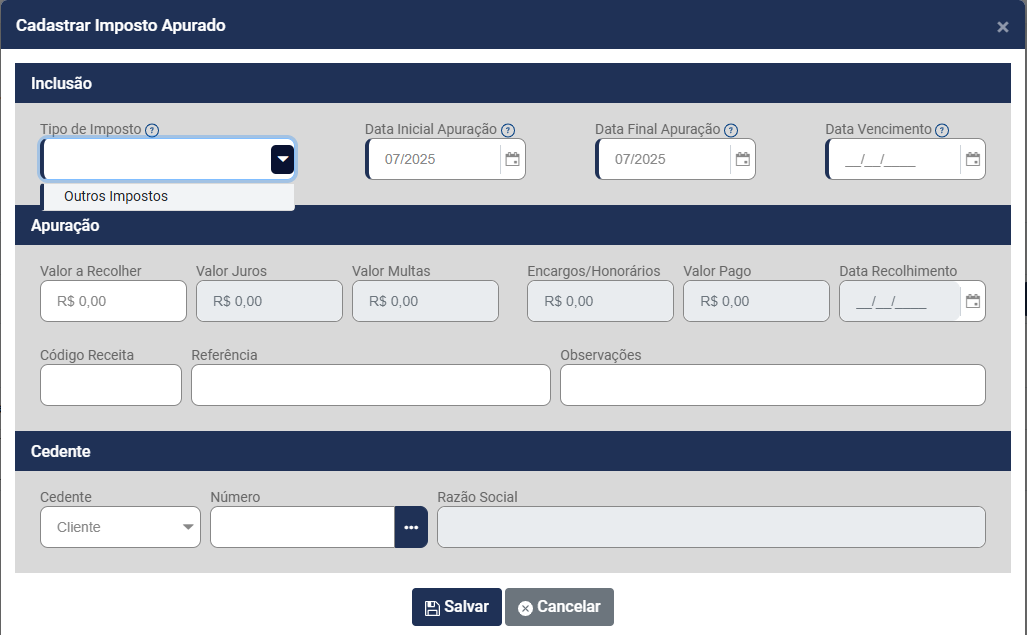Select the Valor Multas field
Image resolution: width=1027 pixels, height=635 pixels.
point(425,301)
